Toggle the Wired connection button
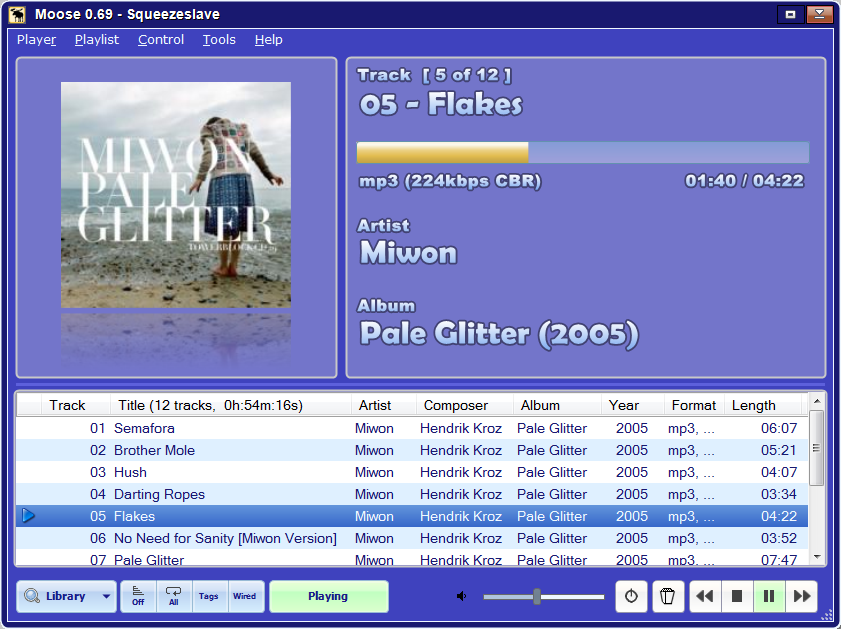The height and width of the screenshot is (629, 841). (x=245, y=596)
